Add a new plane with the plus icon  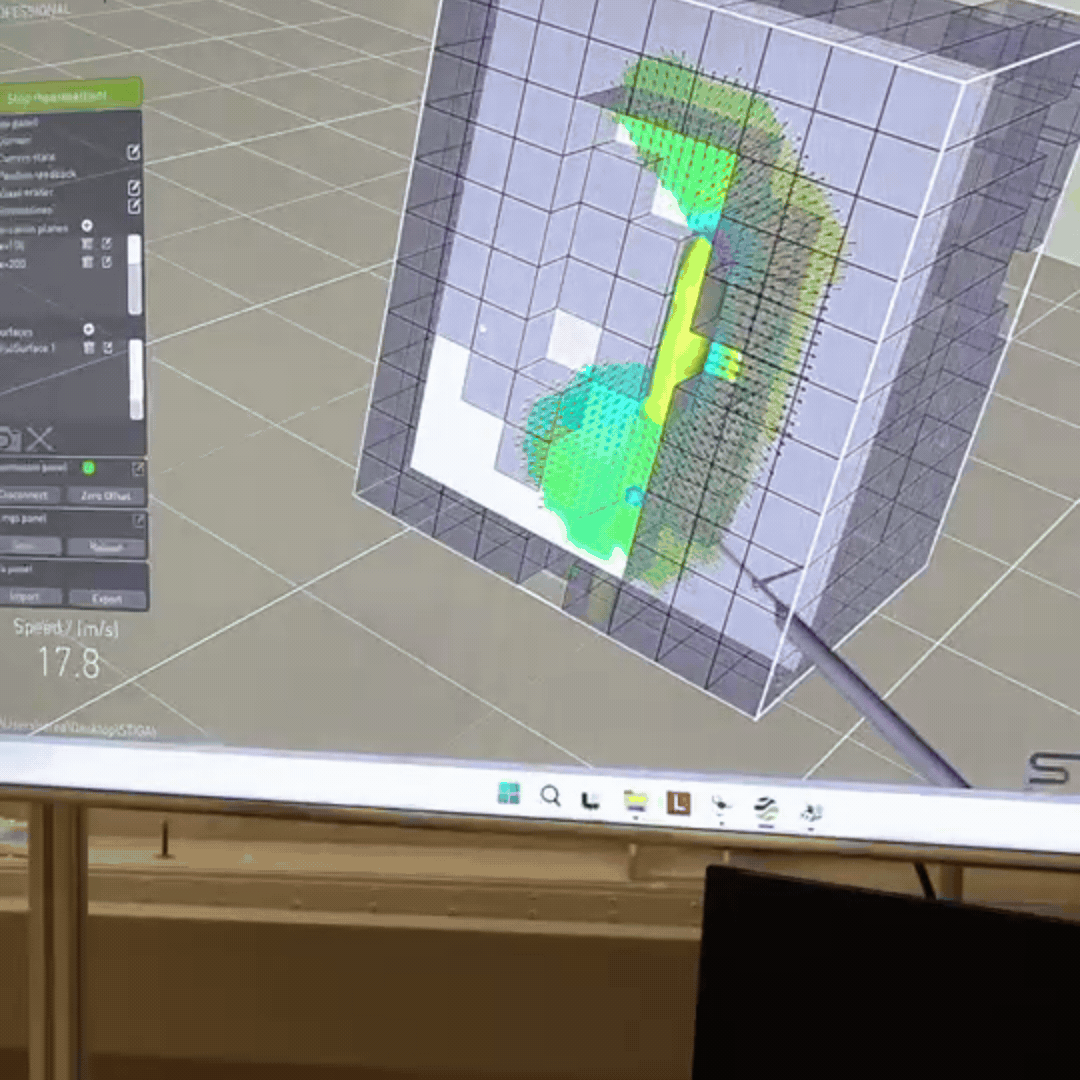pos(87,226)
